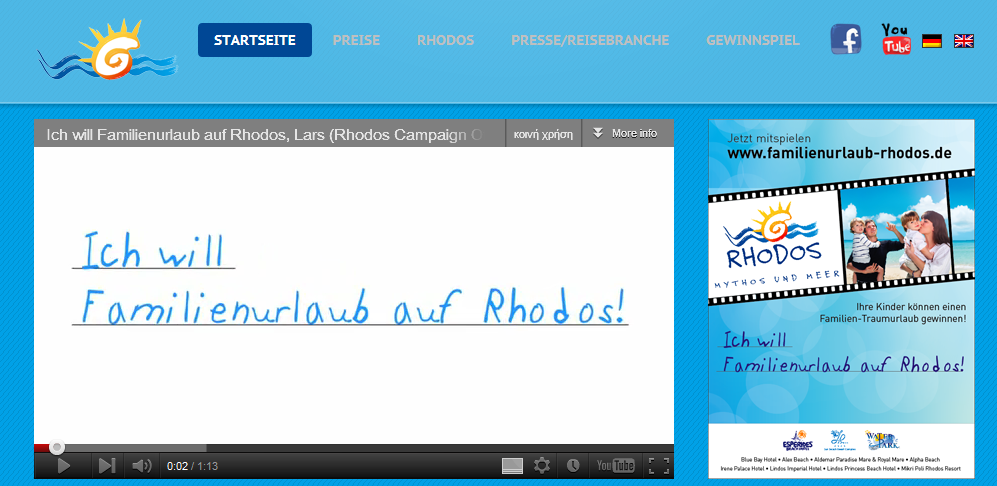997x486 pixels.
Task: Expand More info on the video
Action: (x=625, y=133)
